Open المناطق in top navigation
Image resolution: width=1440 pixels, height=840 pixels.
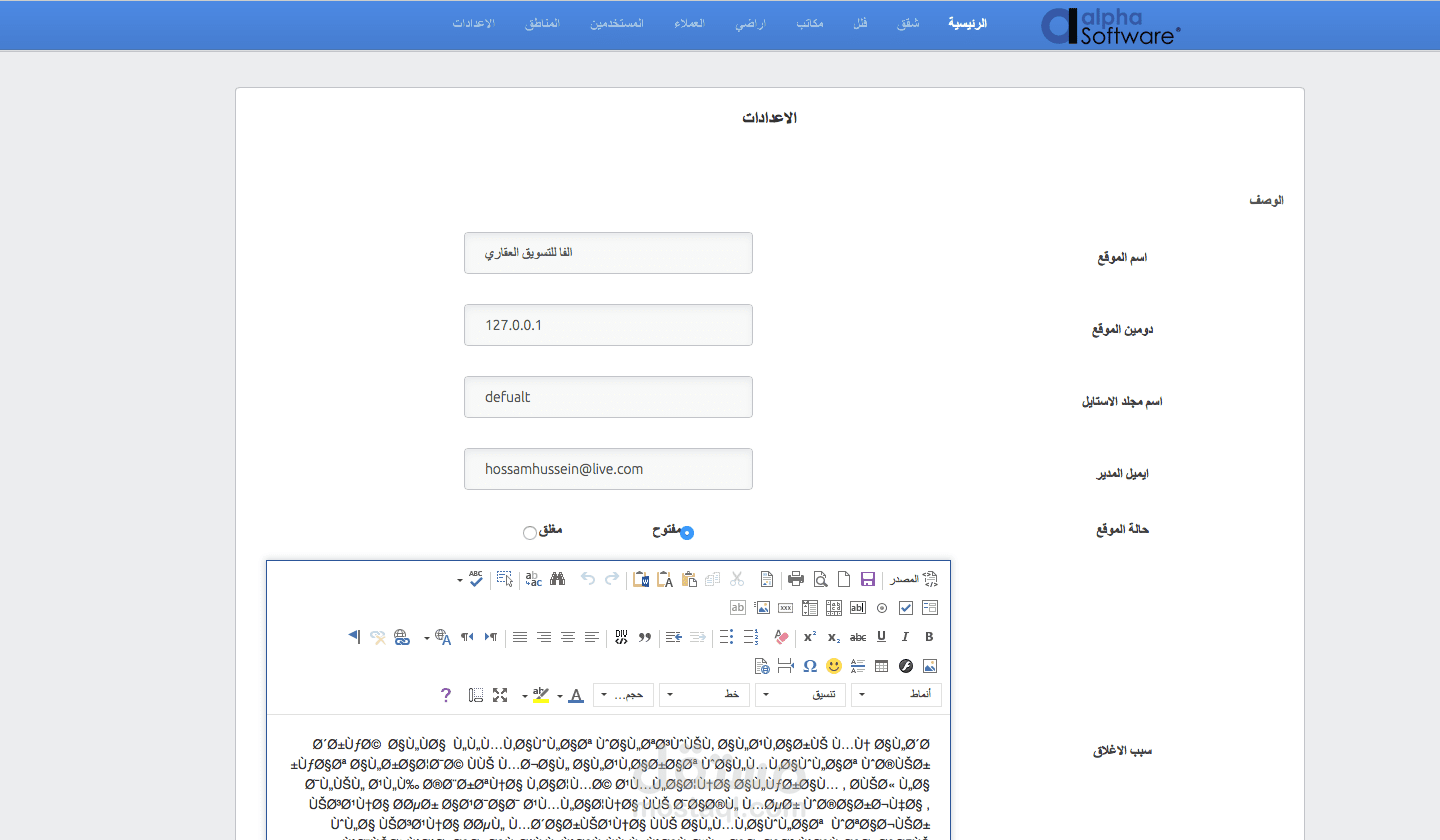[542, 22]
